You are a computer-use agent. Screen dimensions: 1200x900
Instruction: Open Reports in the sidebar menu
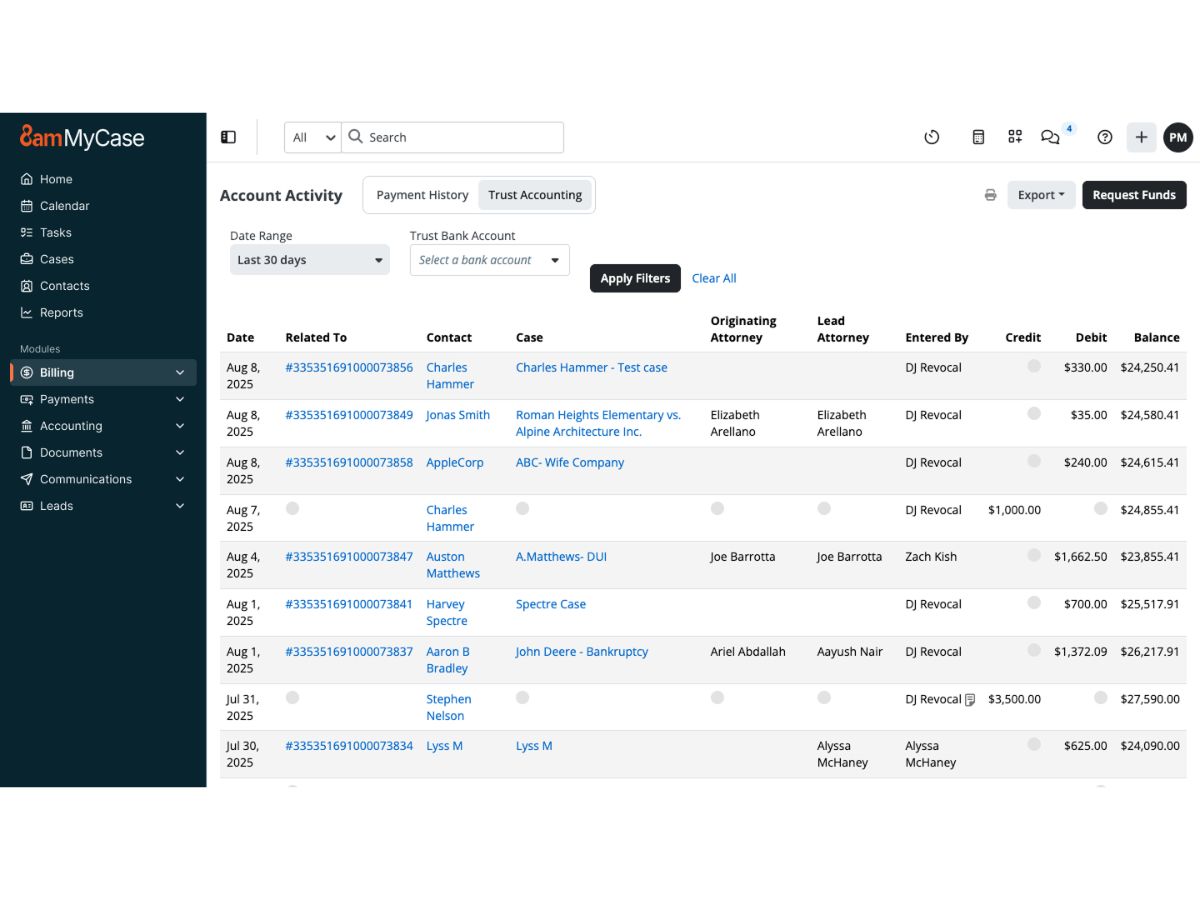(61, 312)
